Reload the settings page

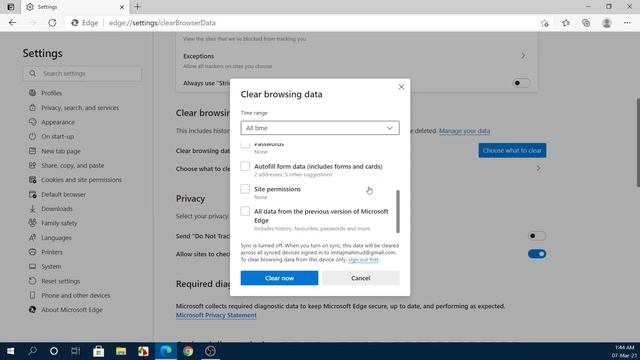[52, 23]
